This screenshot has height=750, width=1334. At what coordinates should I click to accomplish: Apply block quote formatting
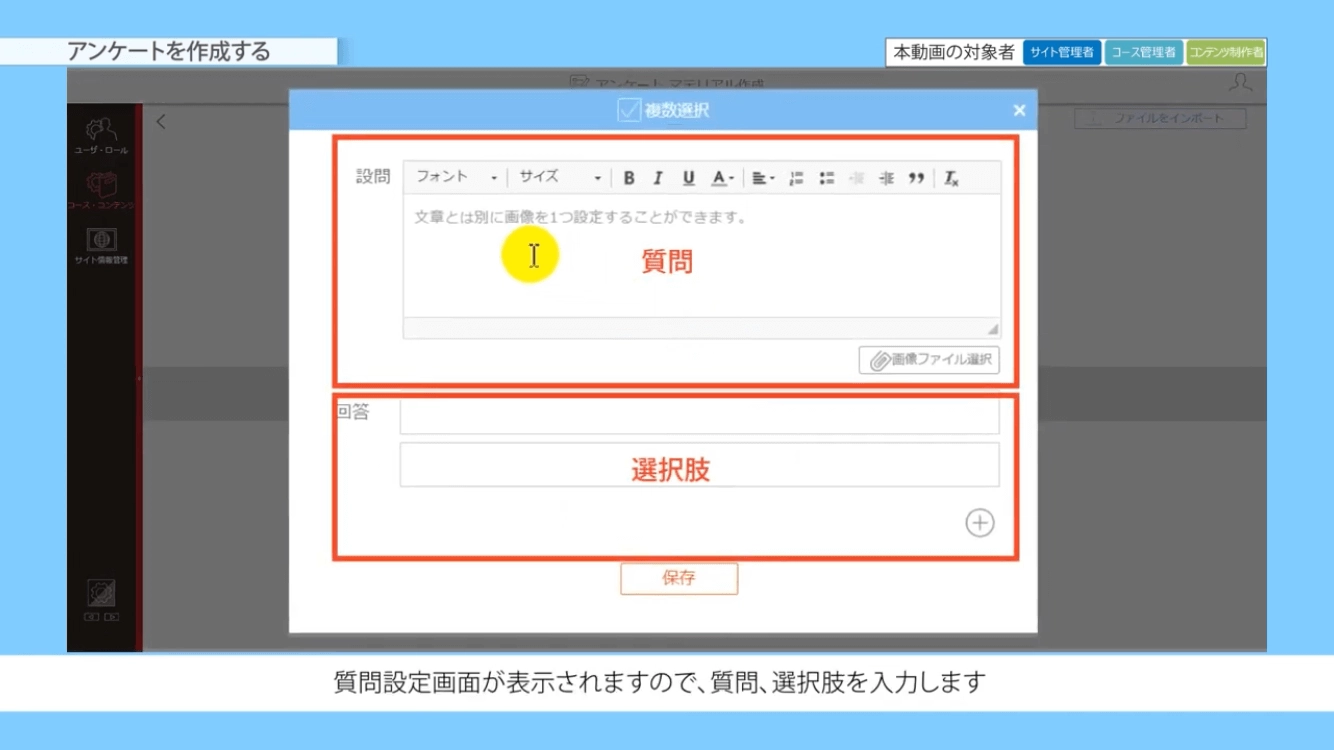click(x=916, y=178)
